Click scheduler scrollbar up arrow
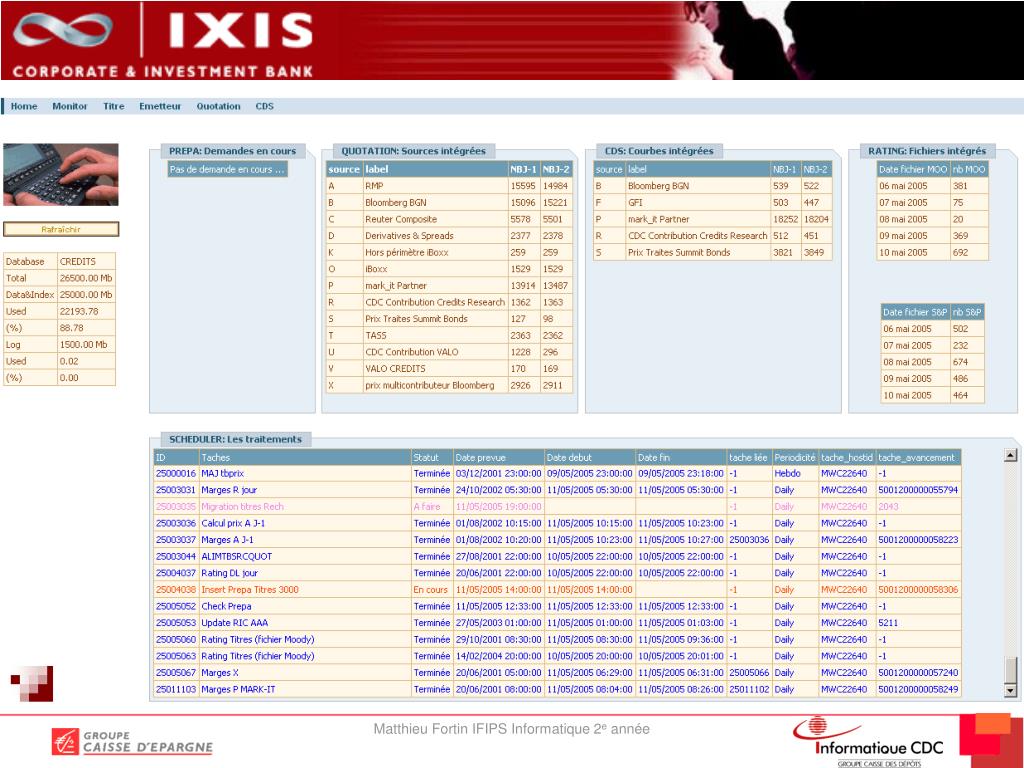1024x768 pixels. click(x=1010, y=456)
